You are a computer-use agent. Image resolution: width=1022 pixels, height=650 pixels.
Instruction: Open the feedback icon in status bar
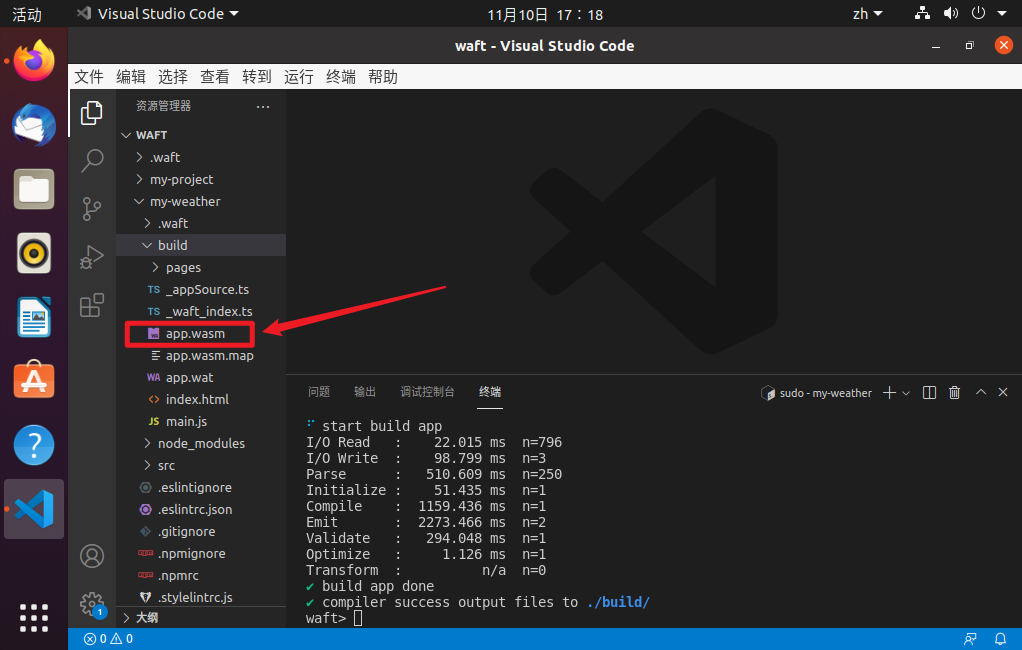(x=970, y=639)
